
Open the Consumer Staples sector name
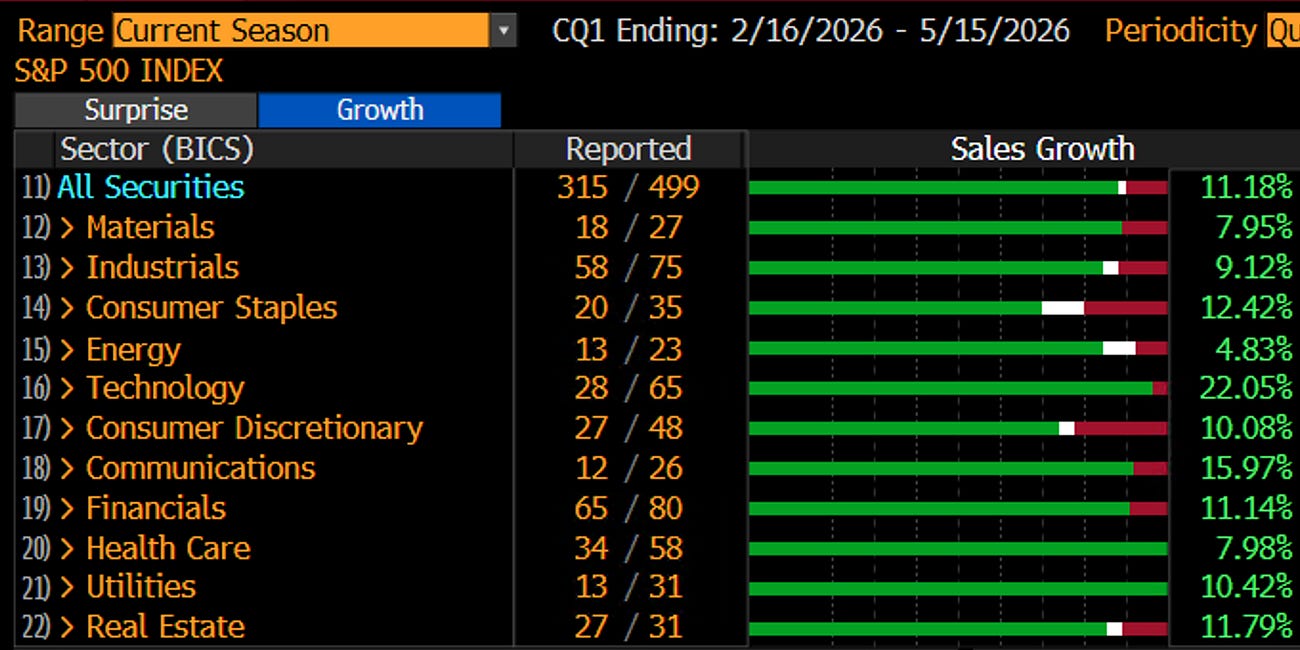pyautogui.click(x=212, y=307)
